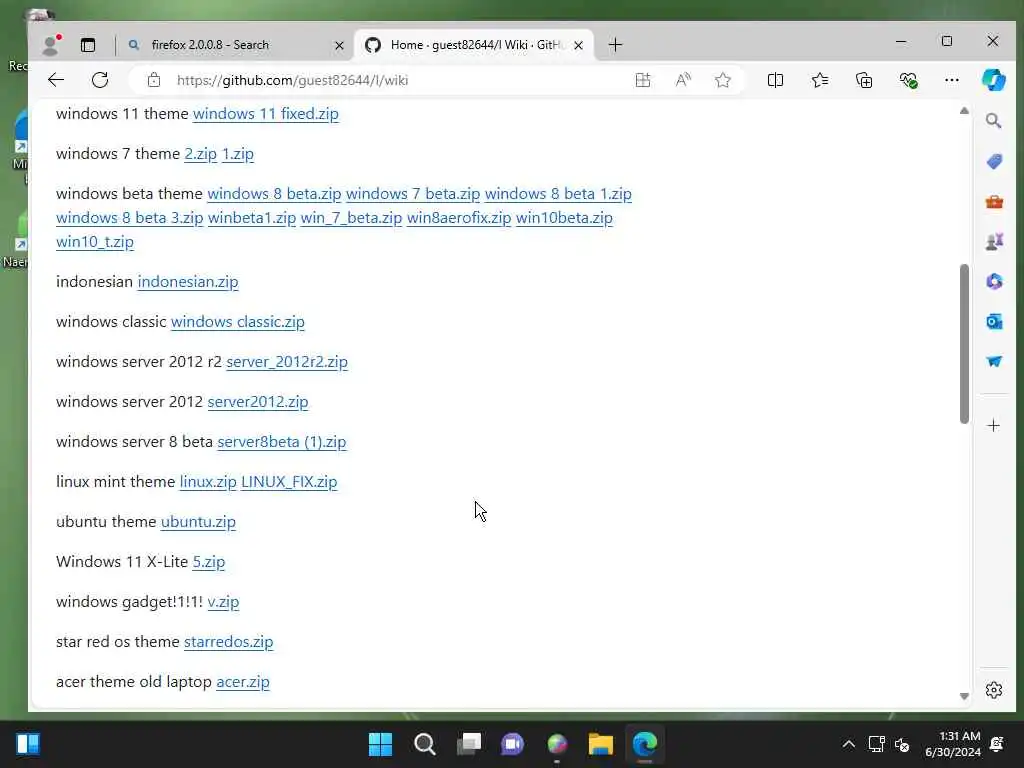Screen dimensions: 1024x768
Task: Close the firefox 2.0.0.8 Search tab
Action: click(x=339, y=46)
